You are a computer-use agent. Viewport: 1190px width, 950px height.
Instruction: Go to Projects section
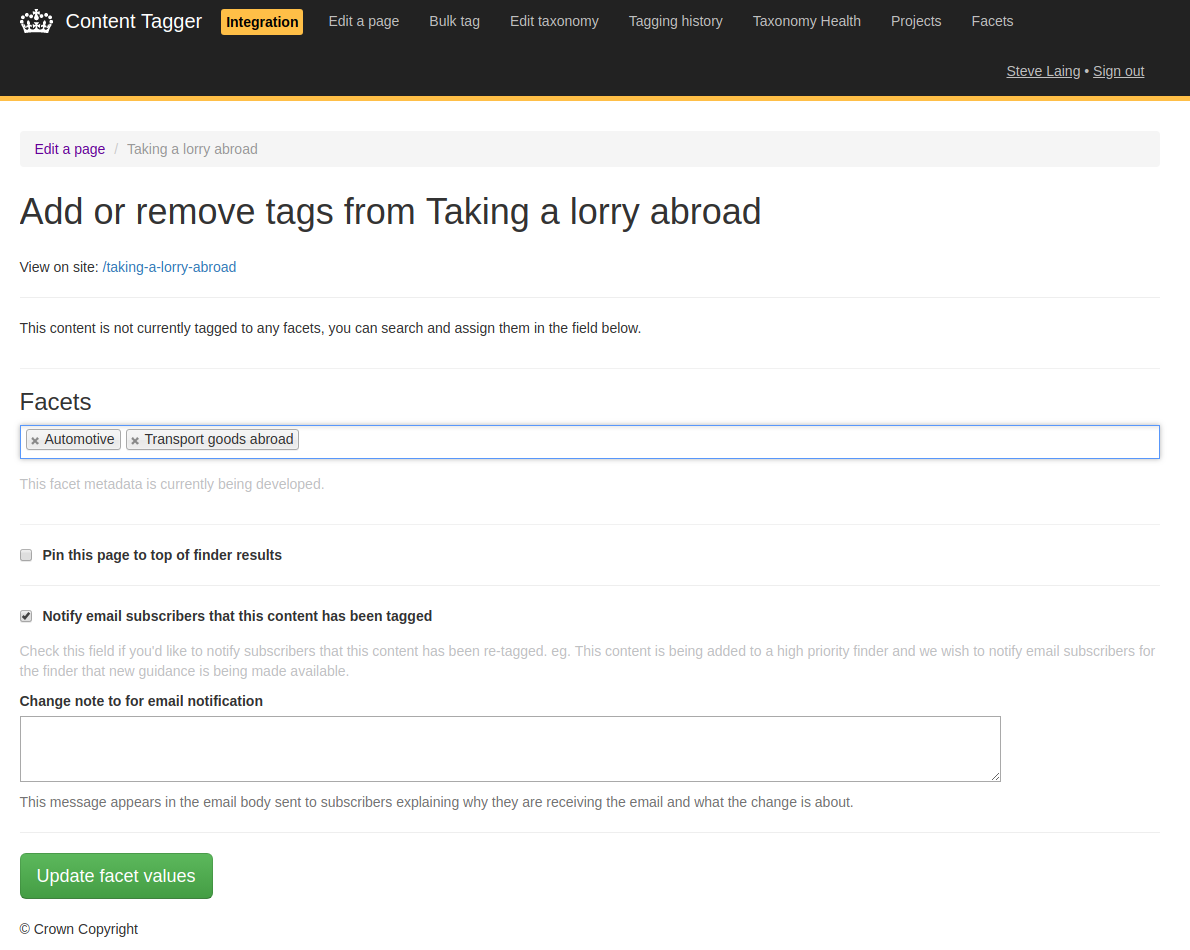(916, 21)
